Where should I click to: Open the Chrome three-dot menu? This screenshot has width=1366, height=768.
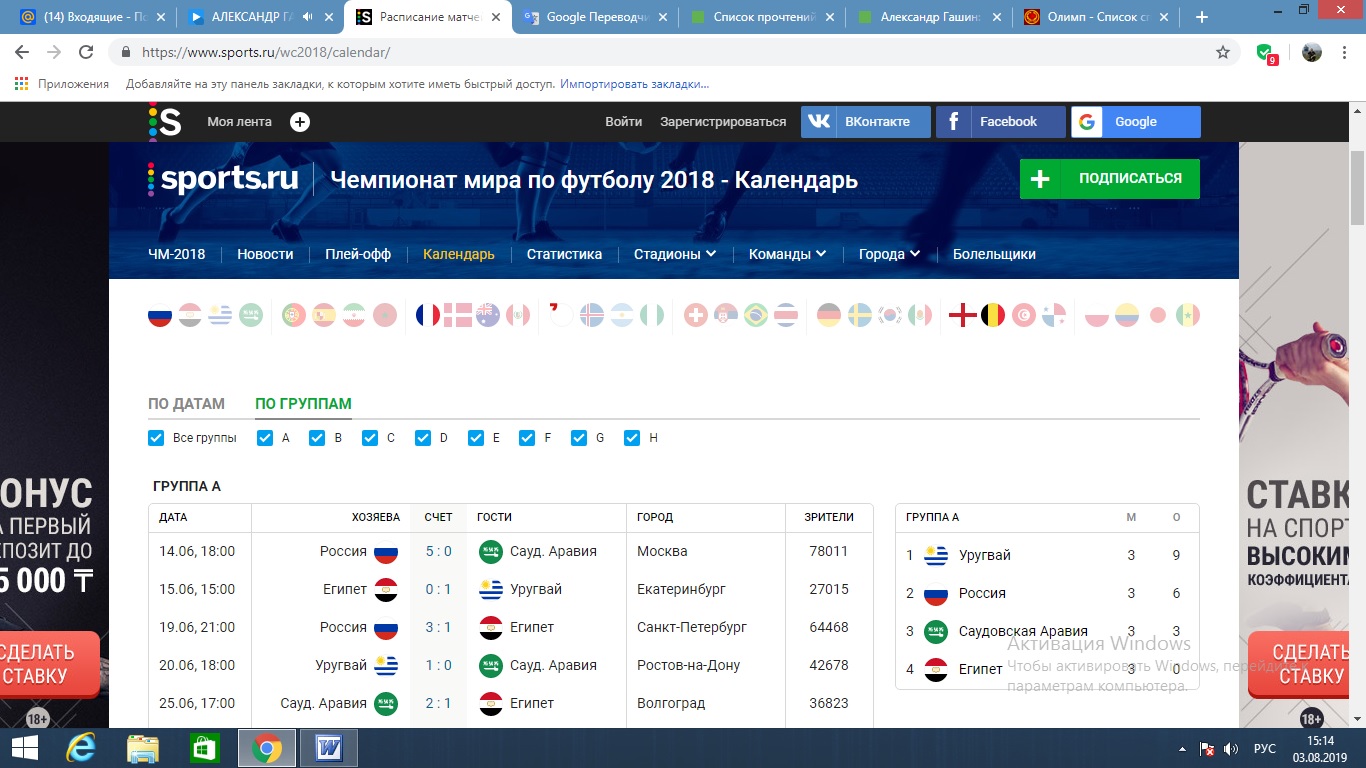[1345, 53]
